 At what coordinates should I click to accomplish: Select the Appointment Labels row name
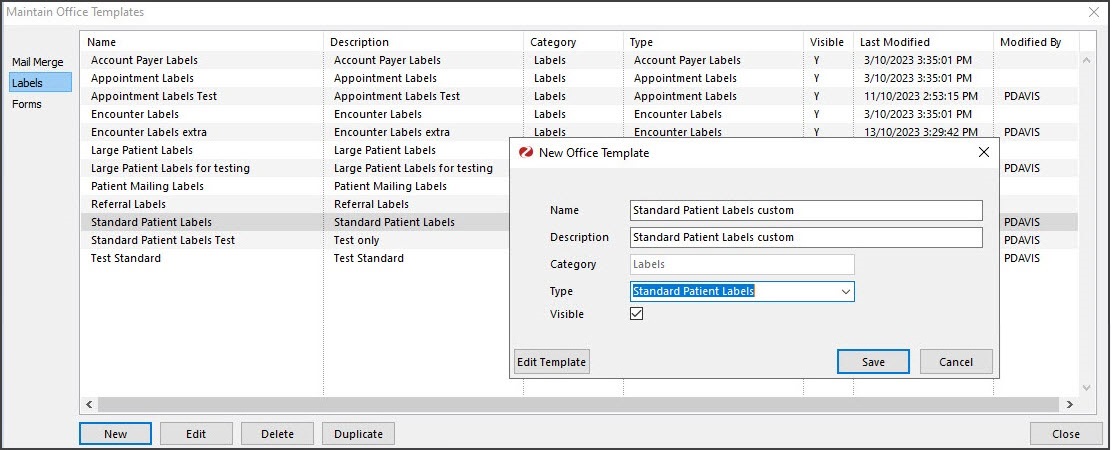coord(142,78)
